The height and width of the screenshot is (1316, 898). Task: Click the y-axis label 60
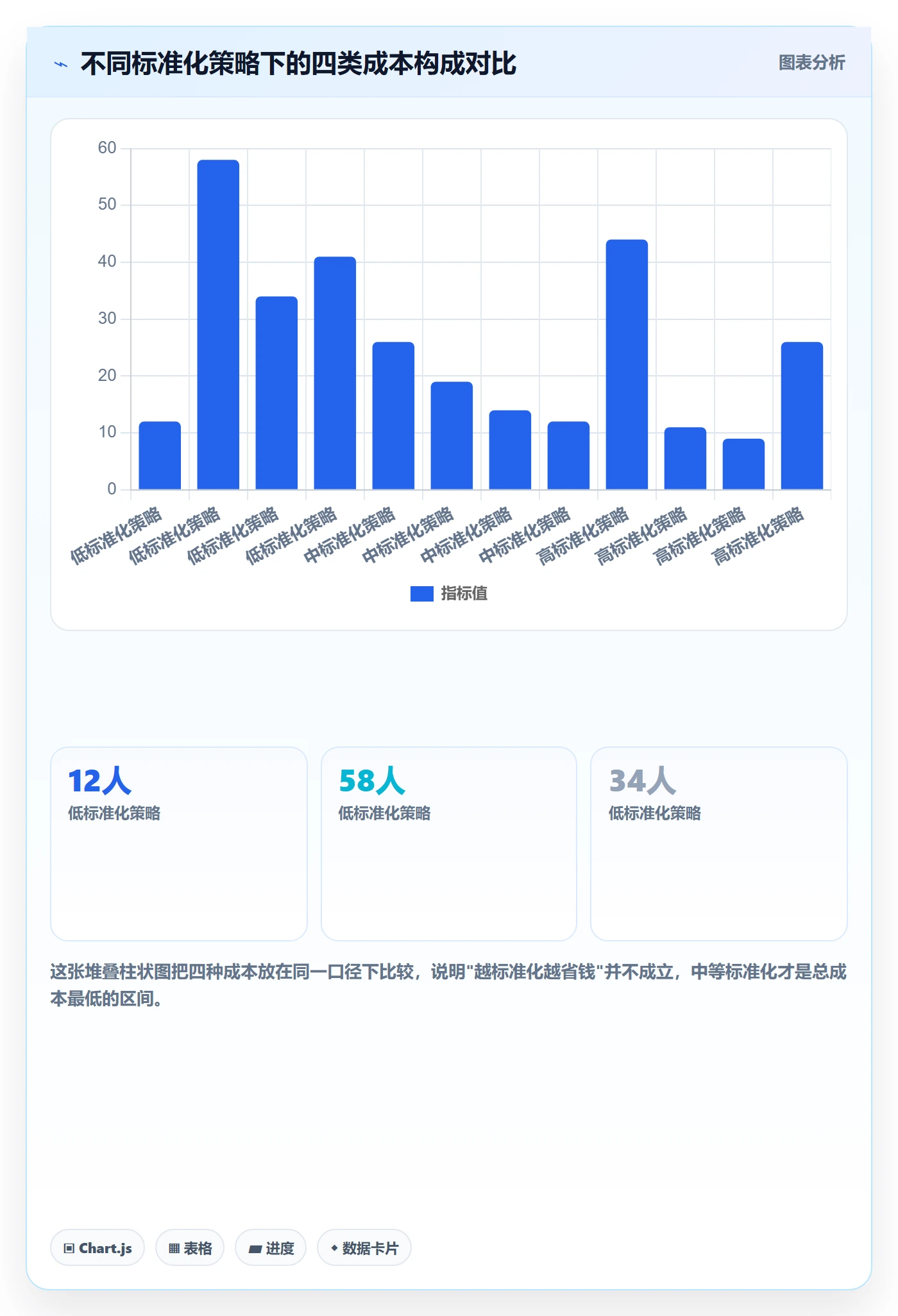coord(107,148)
